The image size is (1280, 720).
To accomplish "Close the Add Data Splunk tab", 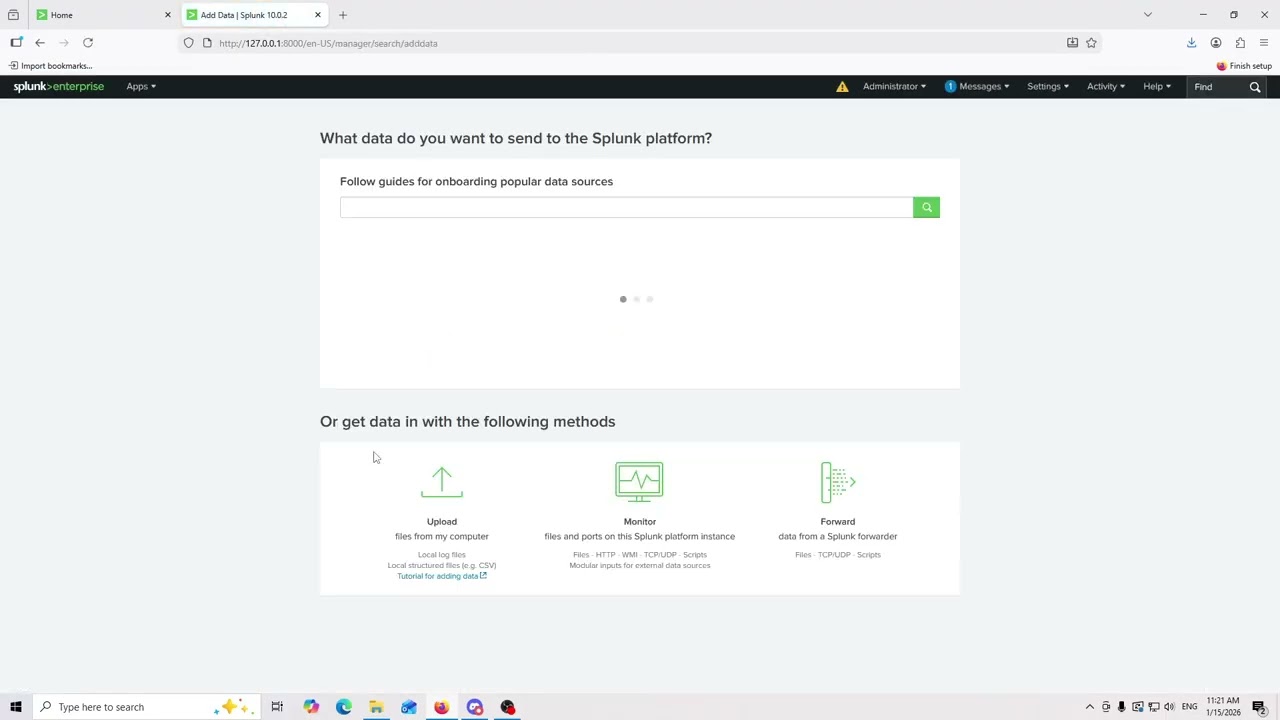I will pyautogui.click(x=318, y=15).
